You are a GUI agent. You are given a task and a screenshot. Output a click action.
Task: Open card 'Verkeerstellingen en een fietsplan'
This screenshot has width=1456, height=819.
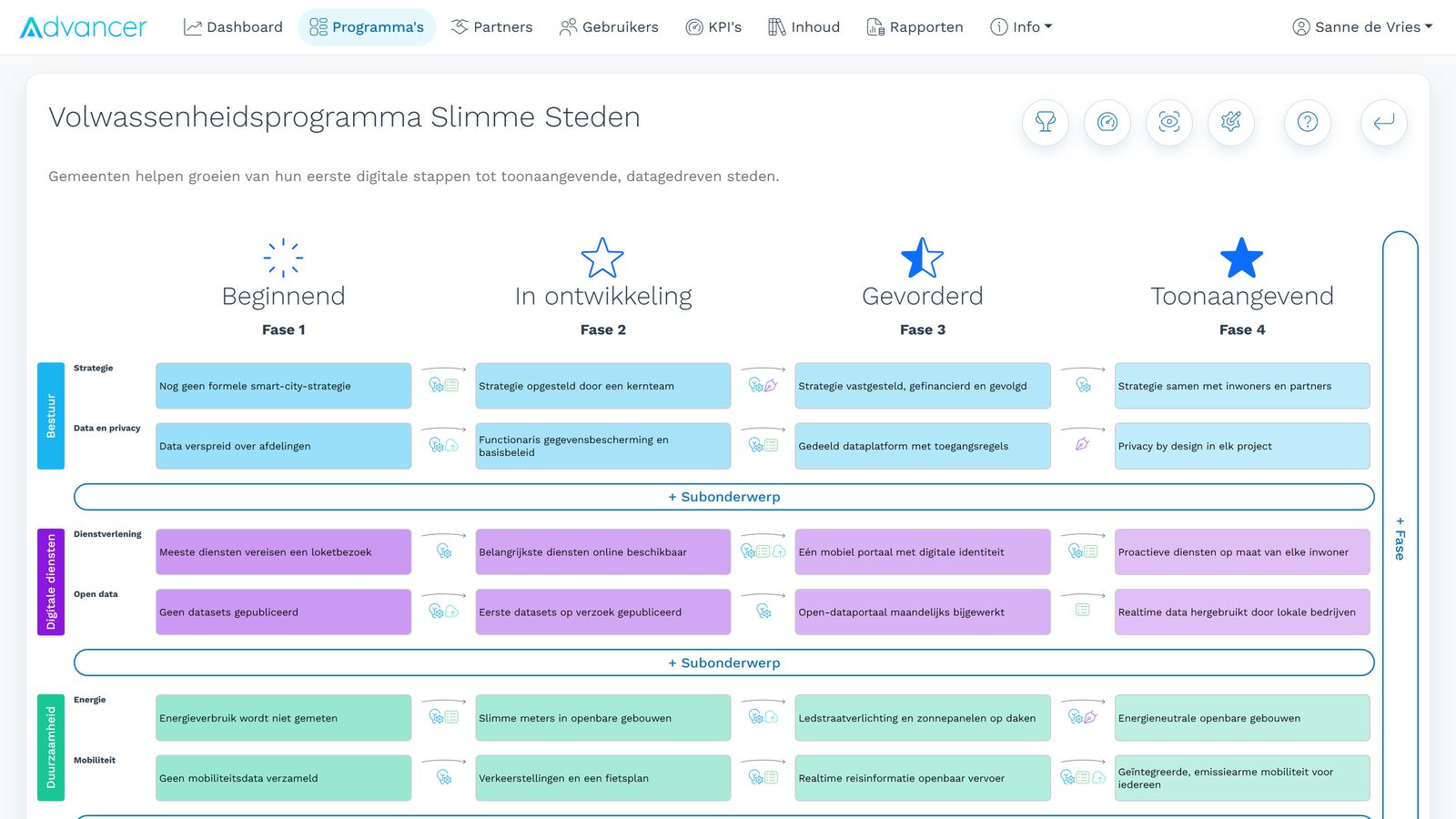tap(603, 778)
